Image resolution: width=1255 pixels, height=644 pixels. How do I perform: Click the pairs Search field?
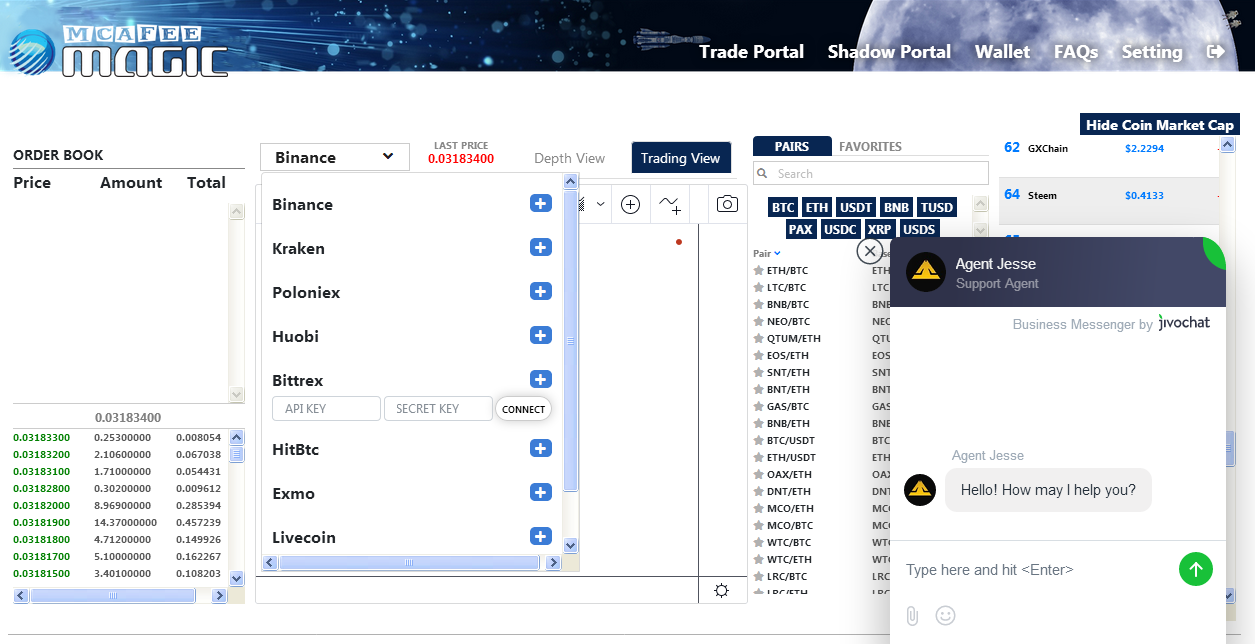click(x=871, y=173)
